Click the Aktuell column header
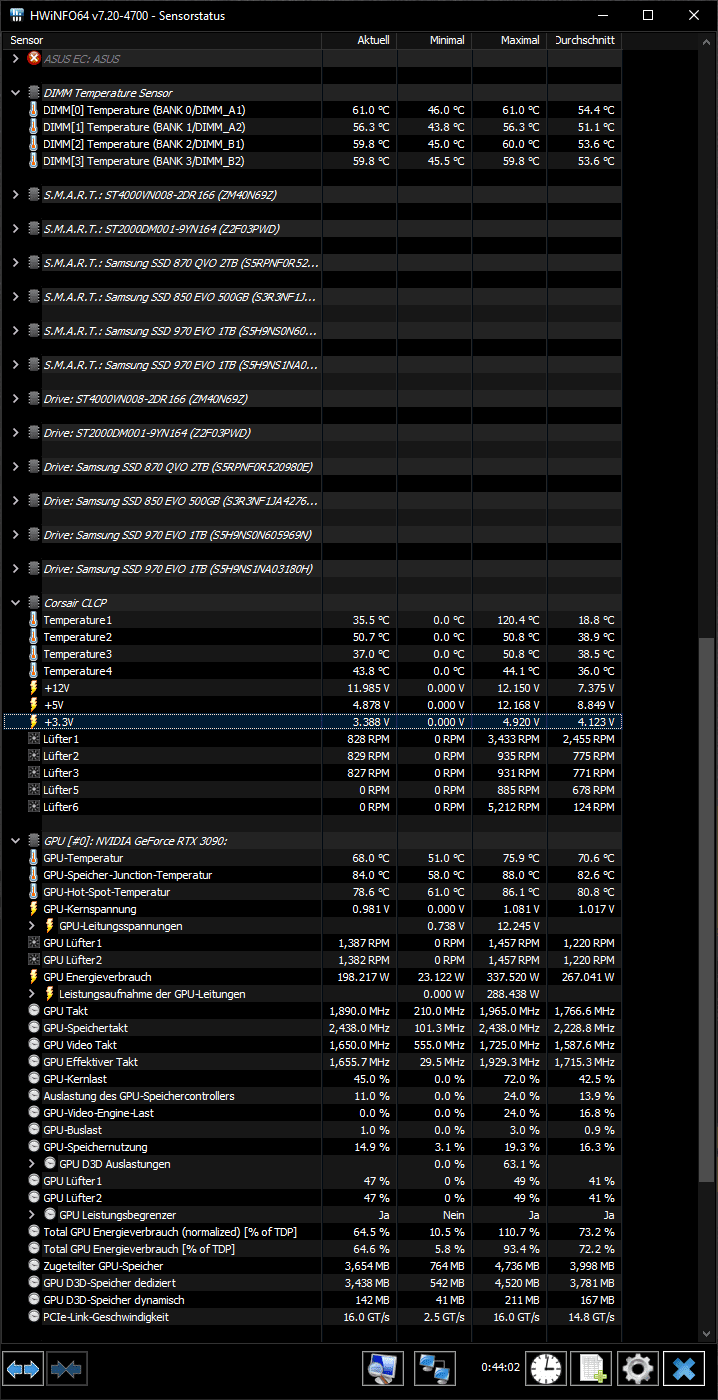Image resolution: width=718 pixels, height=1400 pixels. [359, 40]
